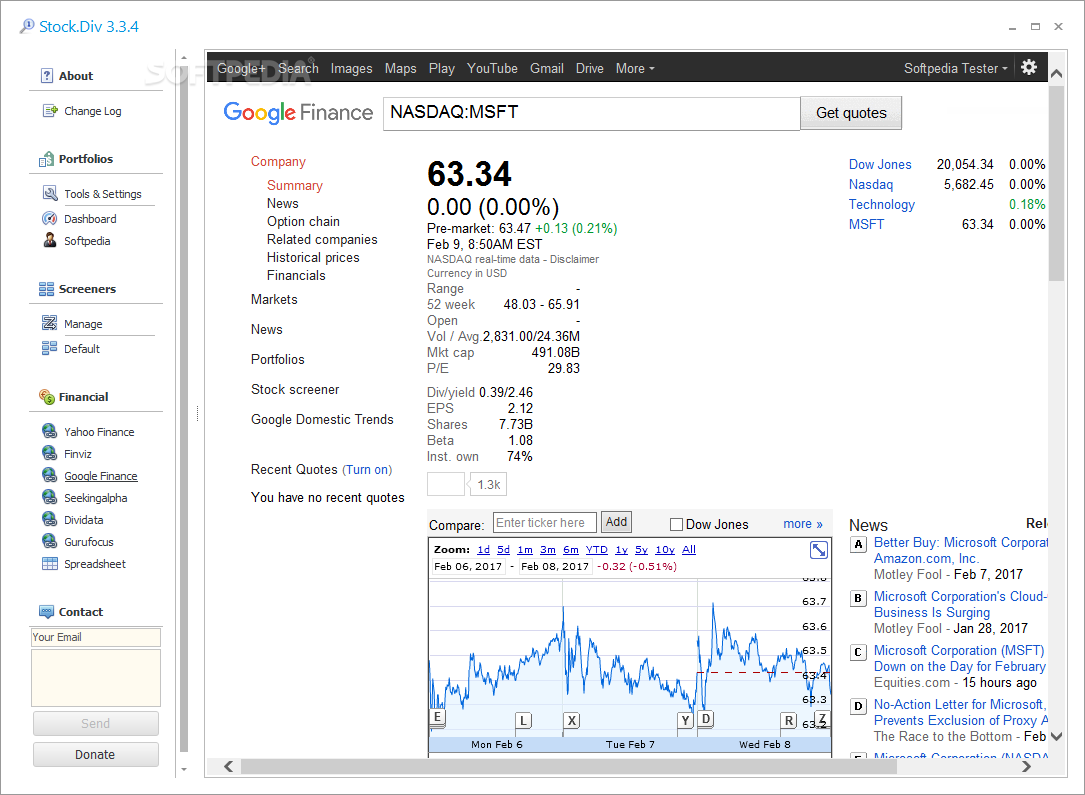The height and width of the screenshot is (795, 1085).
Task: Open Drive in the Google bar
Action: 590,68
